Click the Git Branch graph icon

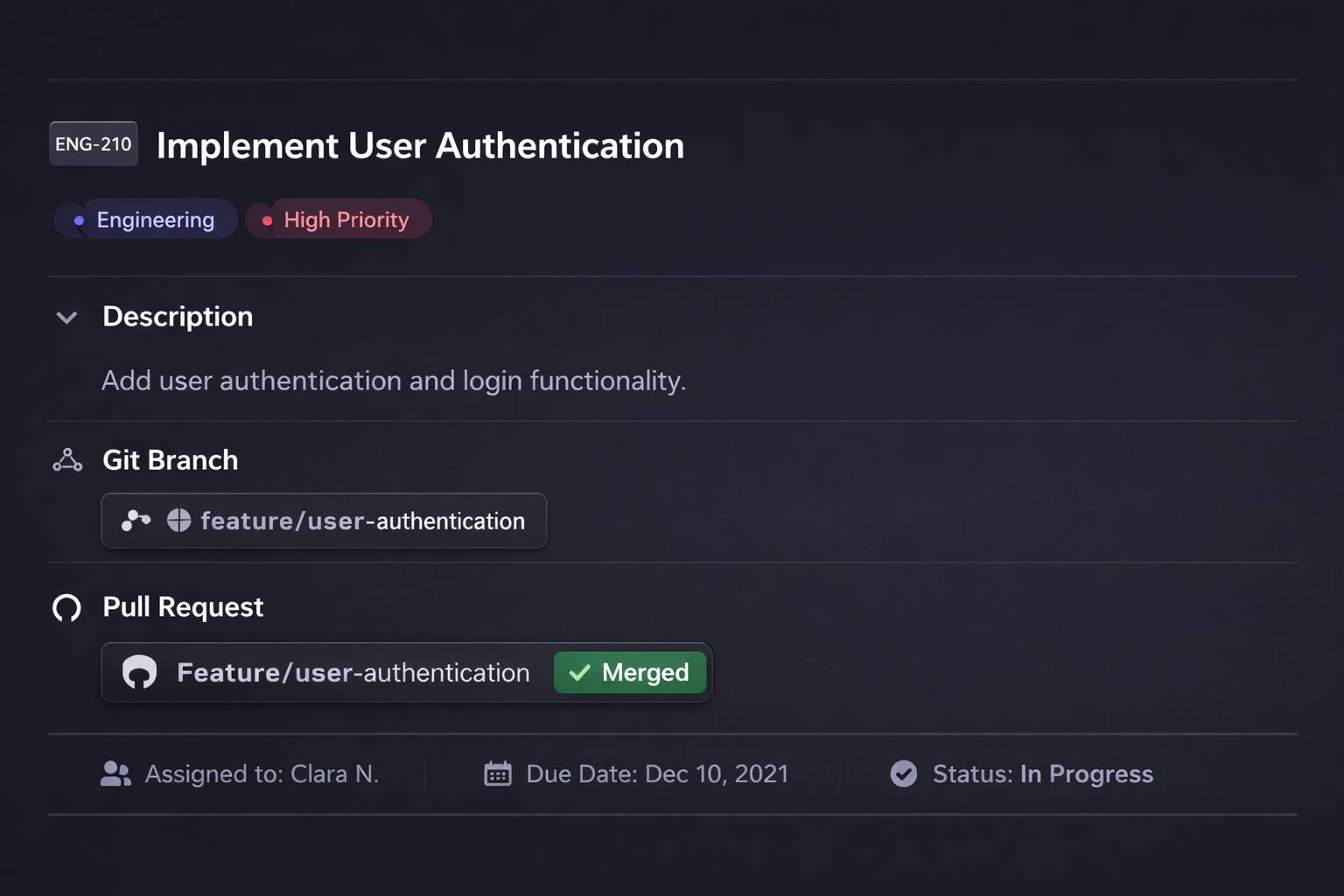(67, 460)
